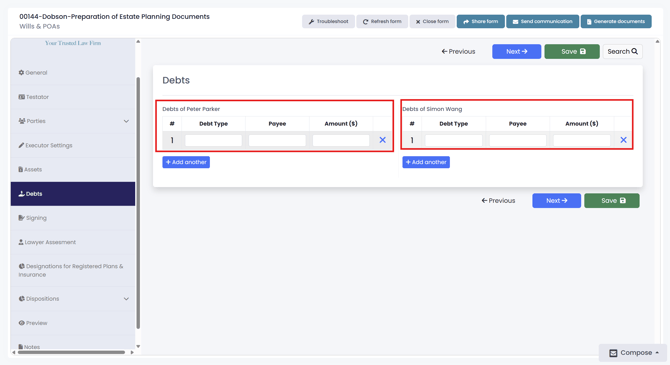Screen dimensions: 670x365
Task: Click Debts hand icon
Action: point(21,194)
